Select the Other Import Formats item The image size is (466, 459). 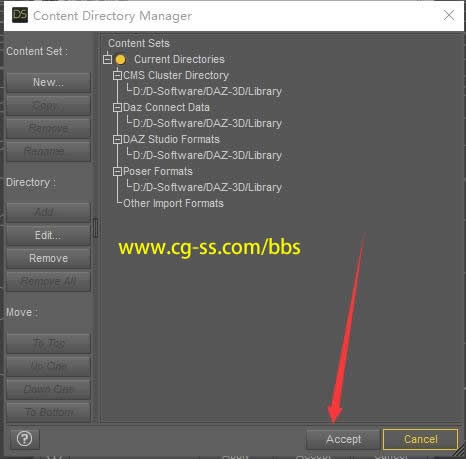click(x=173, y=203)
